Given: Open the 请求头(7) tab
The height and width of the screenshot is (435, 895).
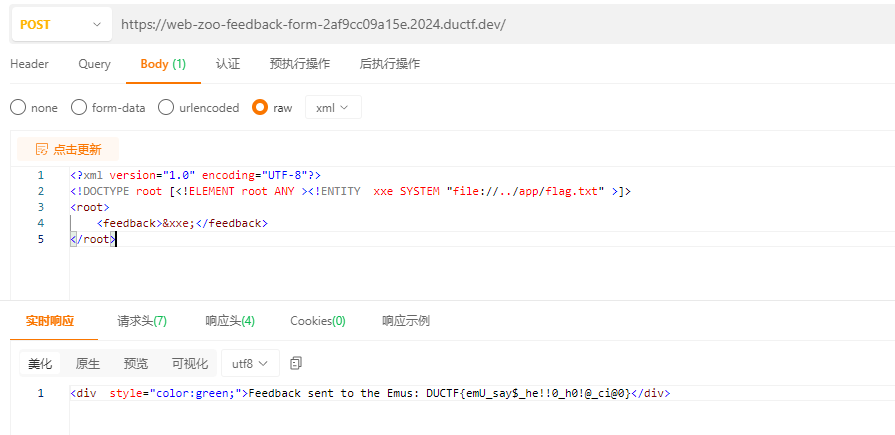Looking at the screenshot, I should tap(142, 321).
